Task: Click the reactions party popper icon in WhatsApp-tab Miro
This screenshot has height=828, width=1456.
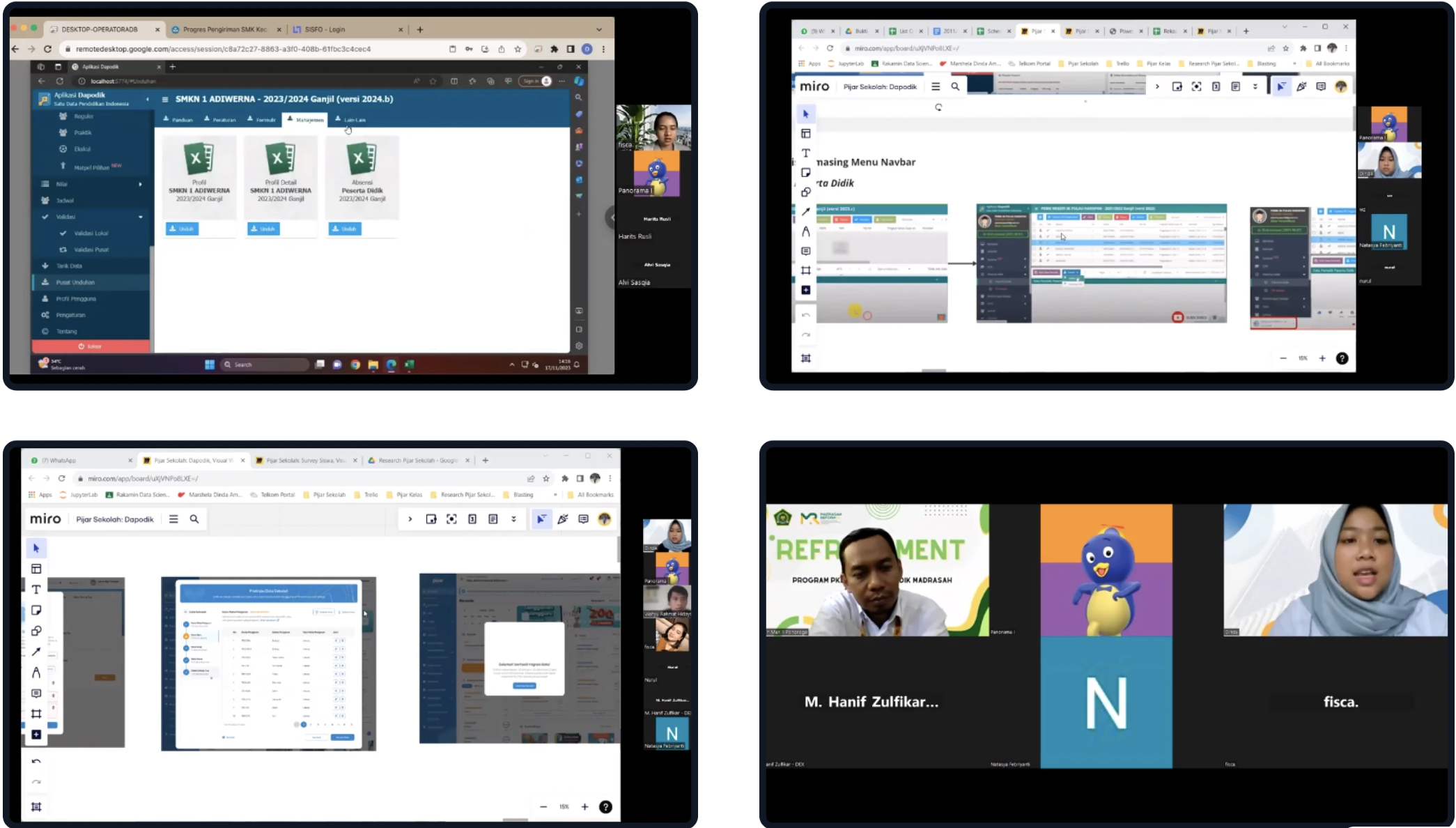Action: pos(563,519)
